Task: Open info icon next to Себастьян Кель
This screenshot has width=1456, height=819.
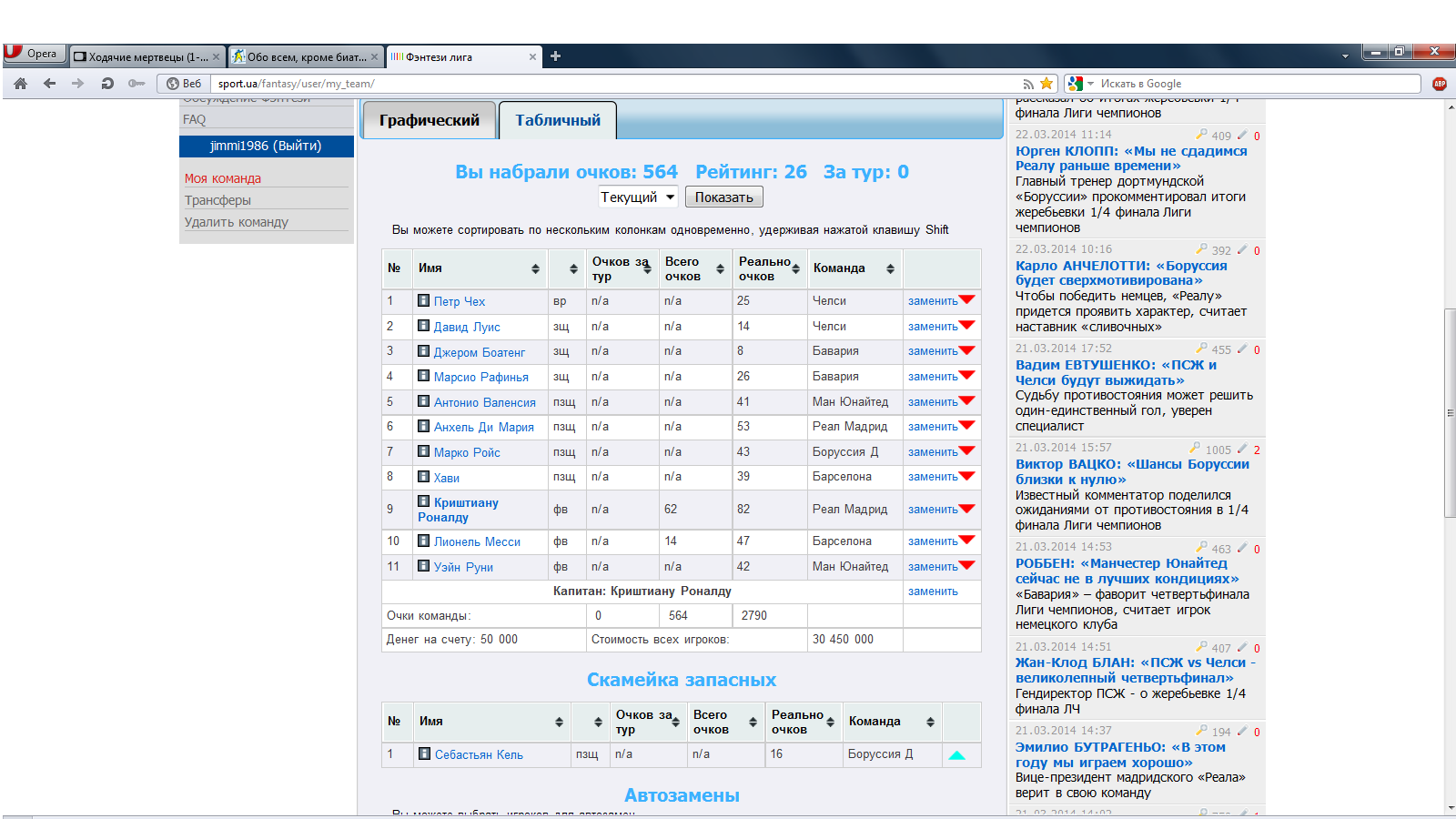Action: [x=424, y=753]
